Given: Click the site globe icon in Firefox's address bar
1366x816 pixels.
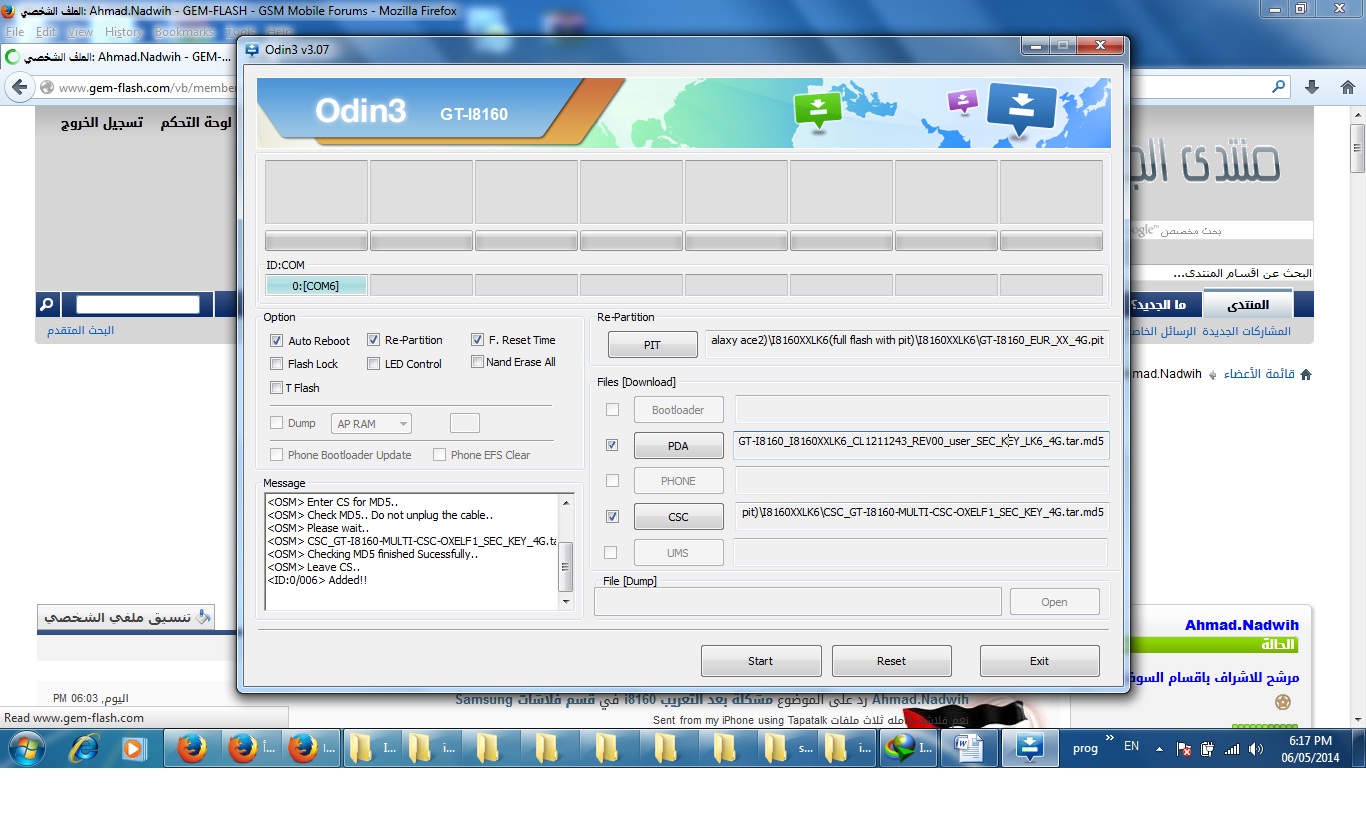Looking at the screenshot, I should point(47,88).
